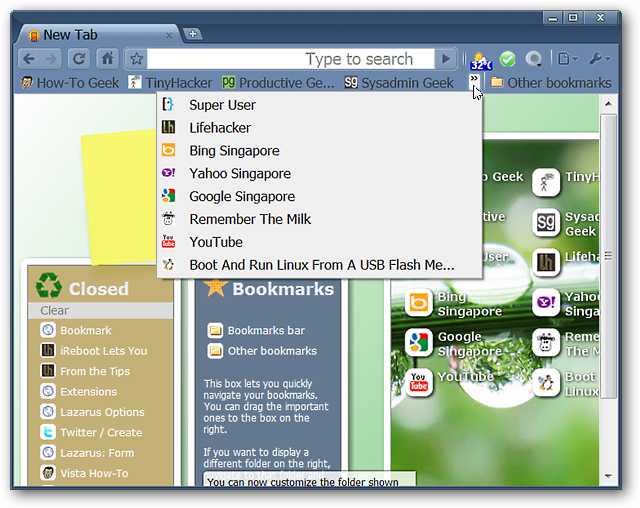Viewport: 640px width, 508px height.
Task: Open the wrench Tools menu dropdown
Action: coord(599,59)
